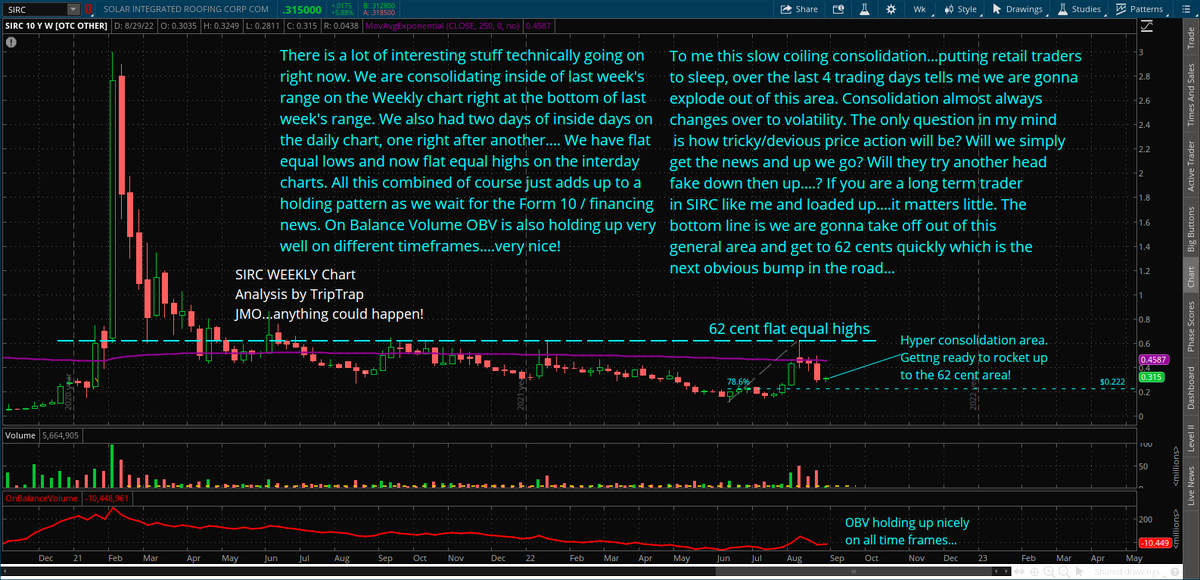Open the chart snapshot info icon
Viewport: 1200px width, 580px height.
pyautogui.click(x=836, y=9)
